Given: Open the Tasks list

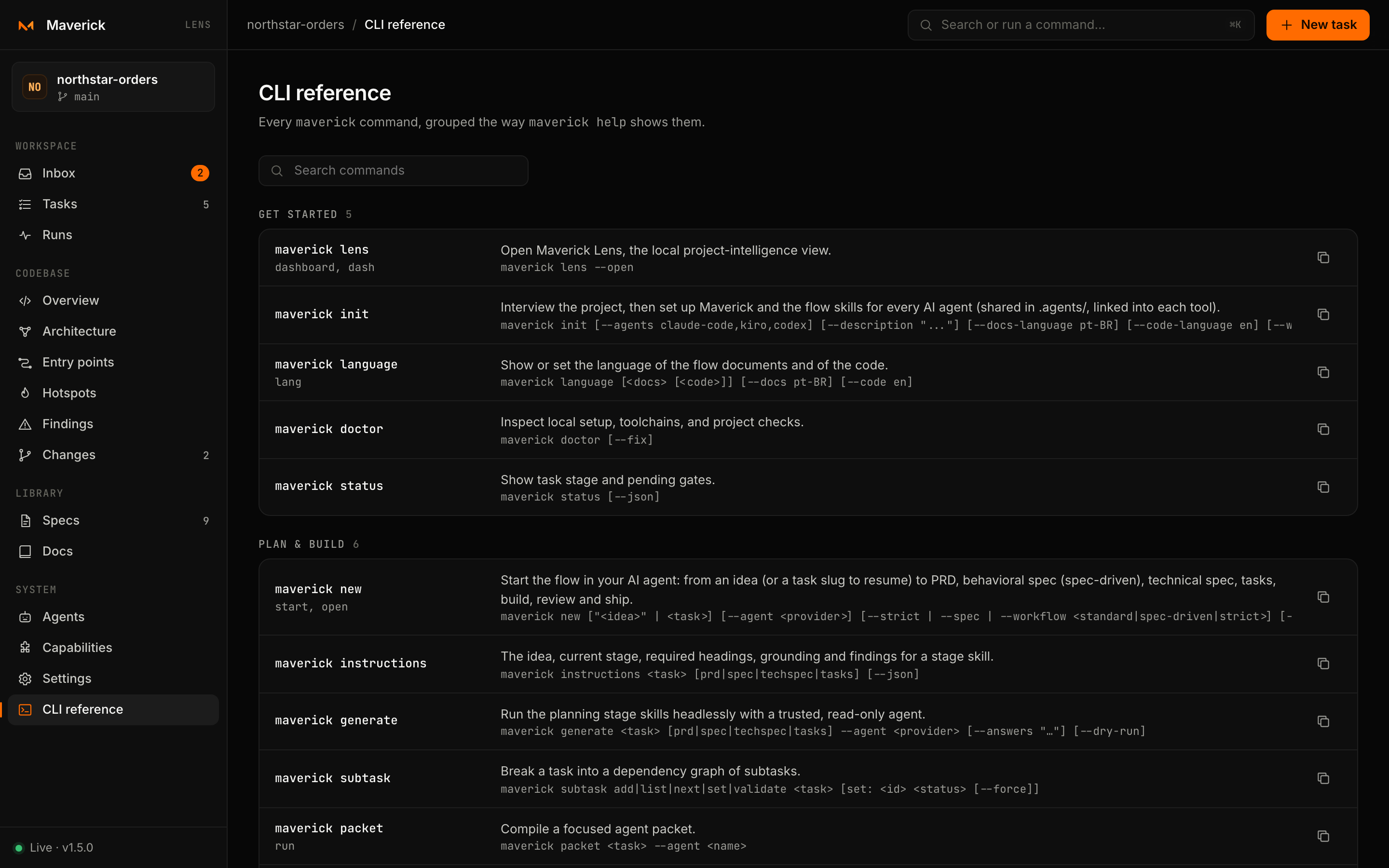Looking at the screenshot, I should [x=113, y=204].
